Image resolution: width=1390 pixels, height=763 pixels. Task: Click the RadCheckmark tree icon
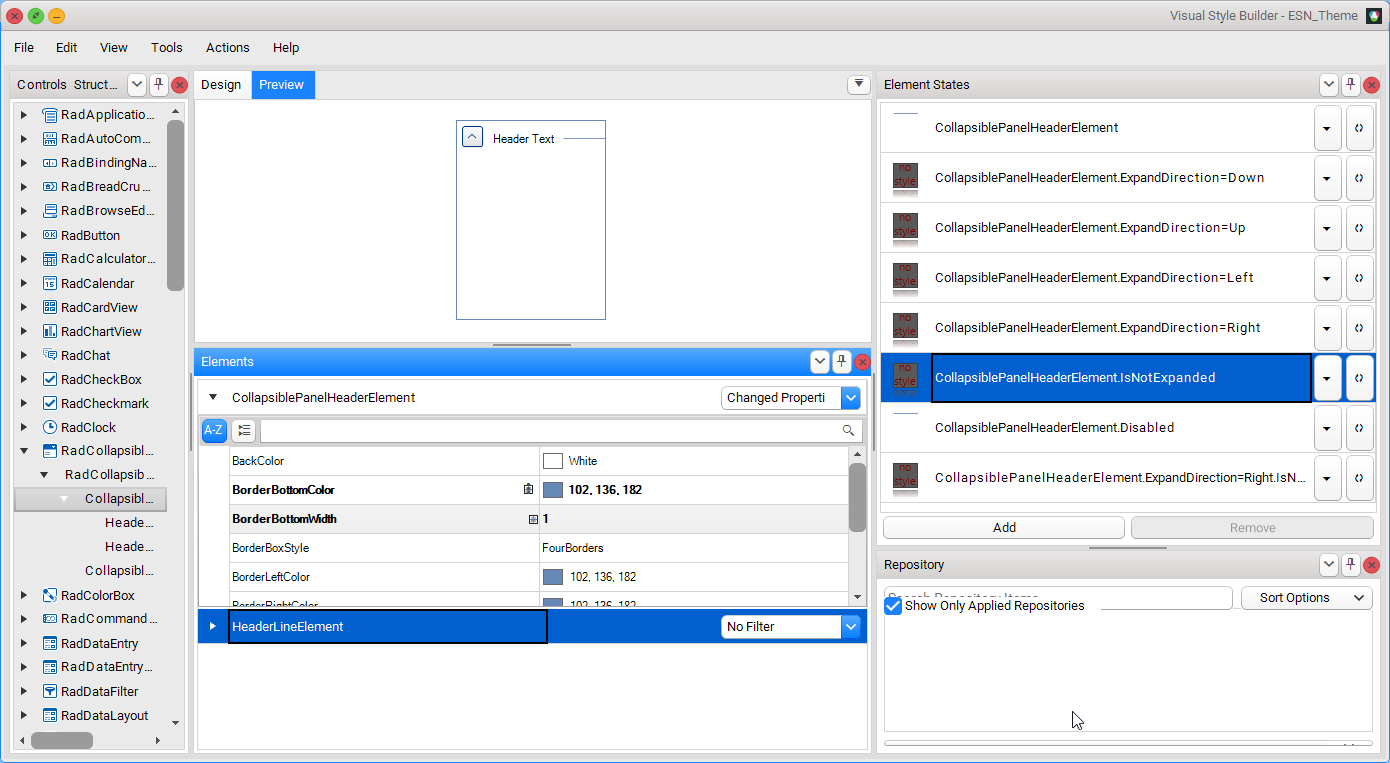pos(50,403)
